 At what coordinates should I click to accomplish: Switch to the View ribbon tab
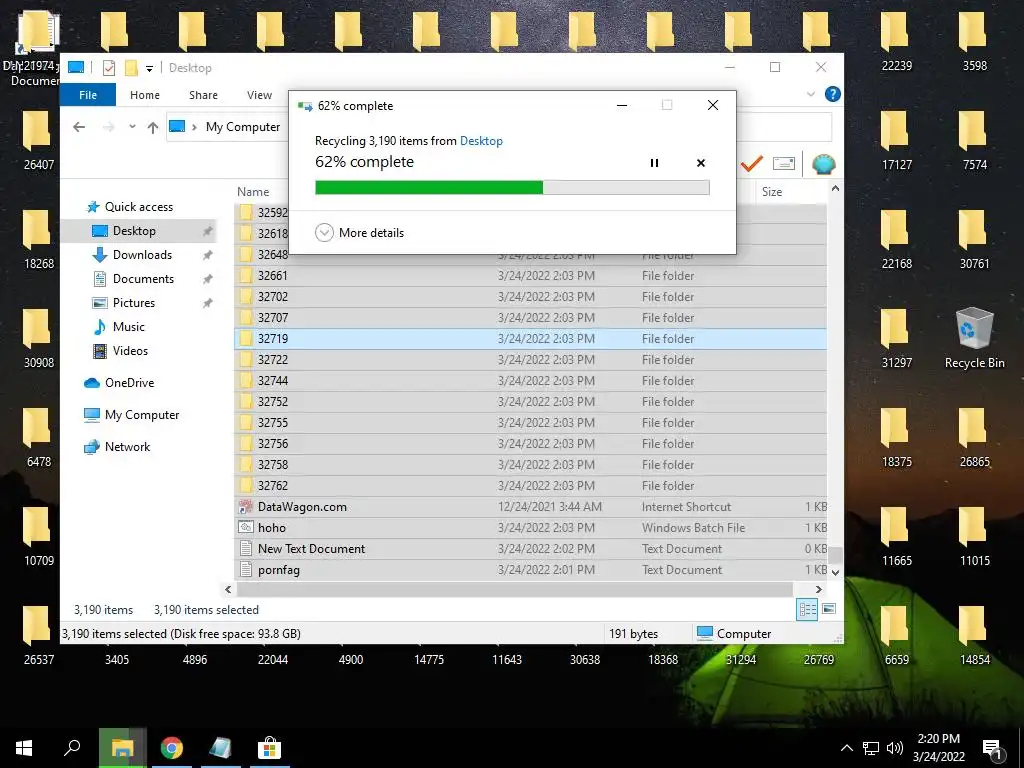point(259,95)
